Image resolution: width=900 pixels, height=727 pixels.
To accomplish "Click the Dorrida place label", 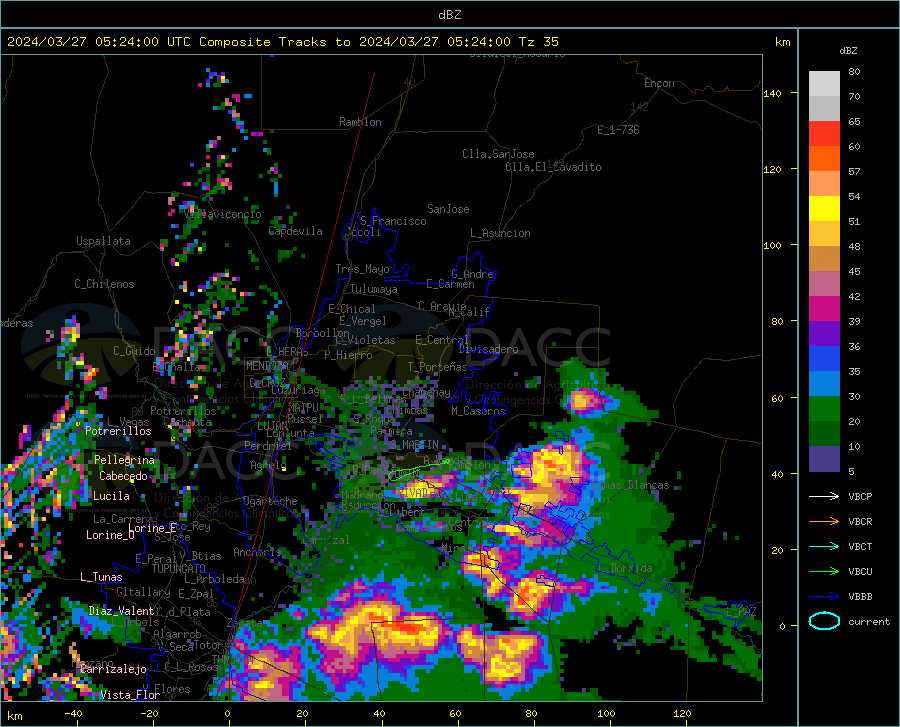I will click(631, 568).
